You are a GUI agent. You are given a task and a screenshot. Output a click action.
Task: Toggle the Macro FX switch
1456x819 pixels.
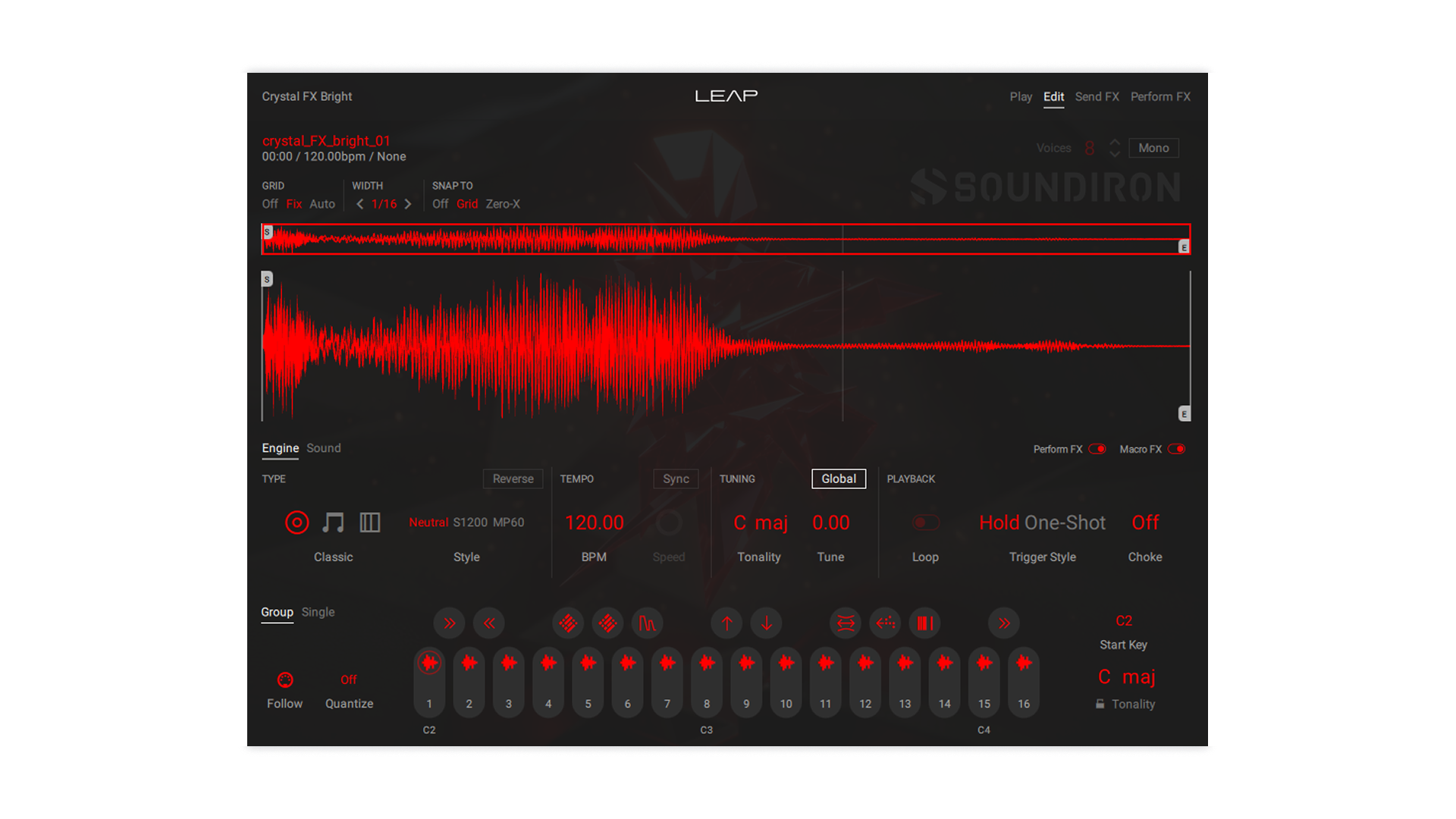point(1176,449)
